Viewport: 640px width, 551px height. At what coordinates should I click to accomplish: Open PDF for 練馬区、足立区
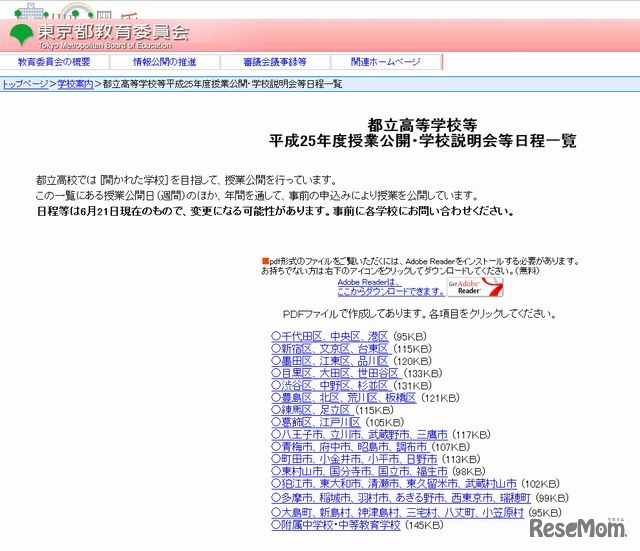(x=311, y=410)
